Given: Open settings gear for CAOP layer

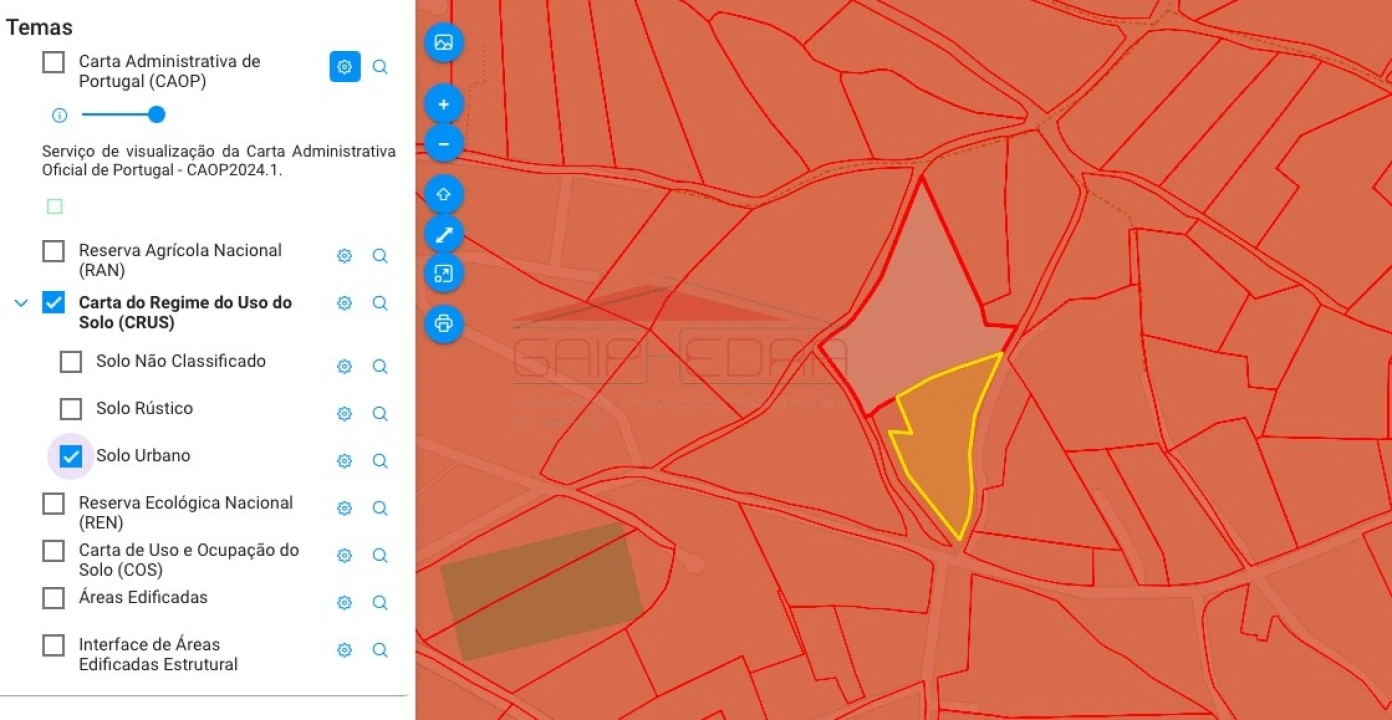Looking at the screenshot, I should click(345, 67).
